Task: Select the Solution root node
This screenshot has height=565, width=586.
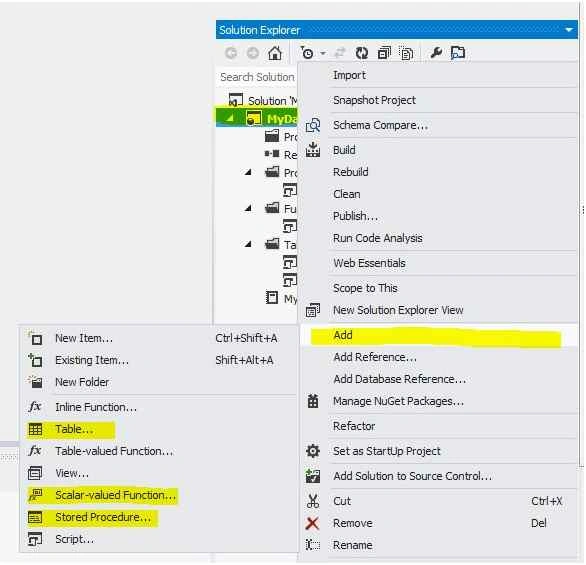Action: [x=263, y=101]
